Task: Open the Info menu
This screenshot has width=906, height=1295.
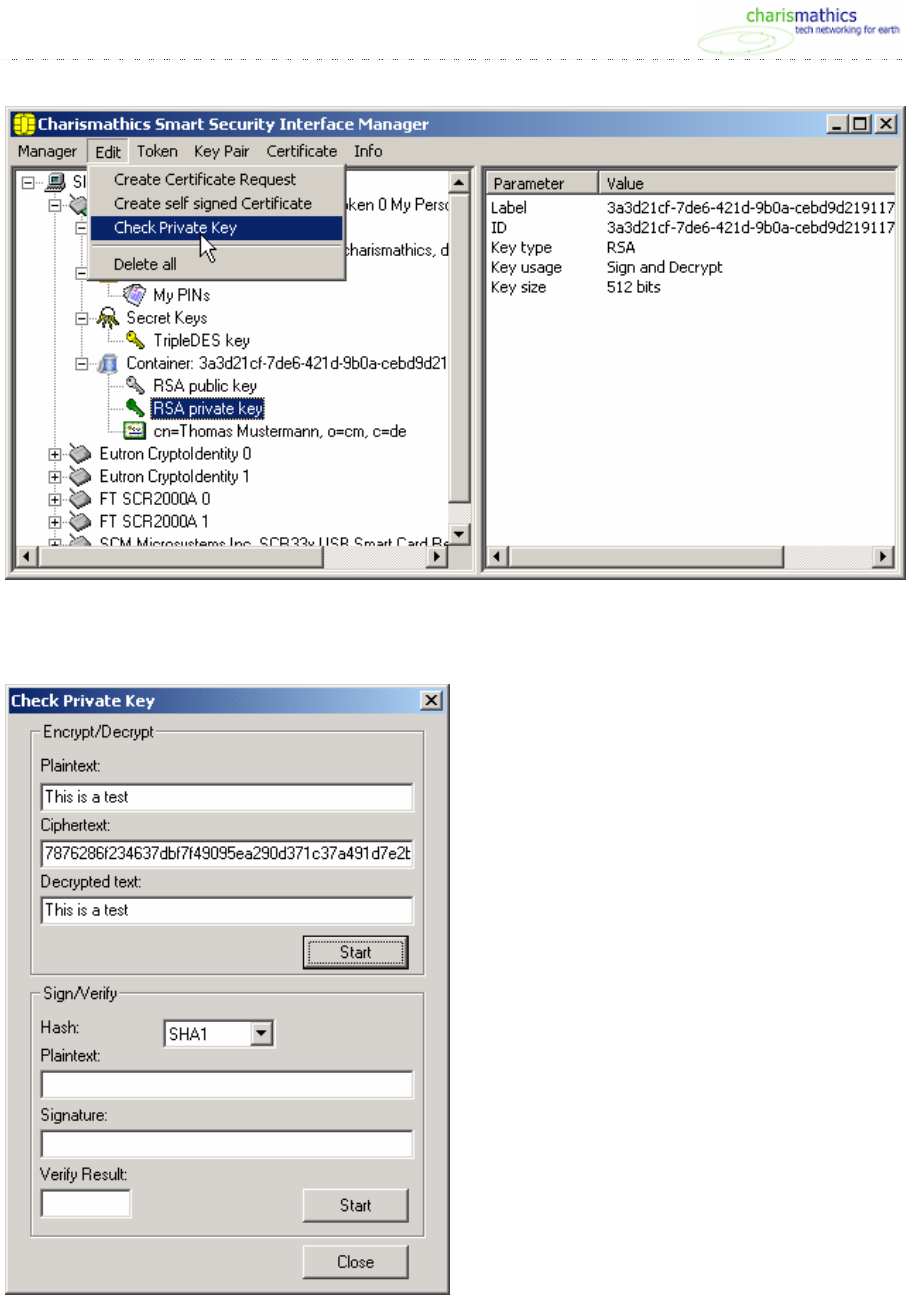Action: [368, 152]
